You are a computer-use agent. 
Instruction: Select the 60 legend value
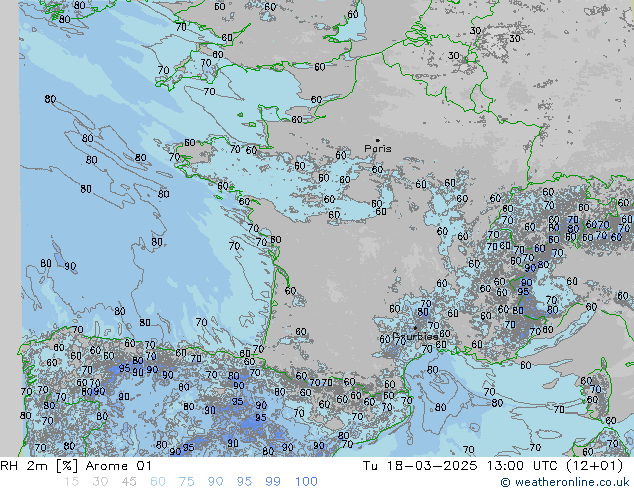tap(158, 482)
